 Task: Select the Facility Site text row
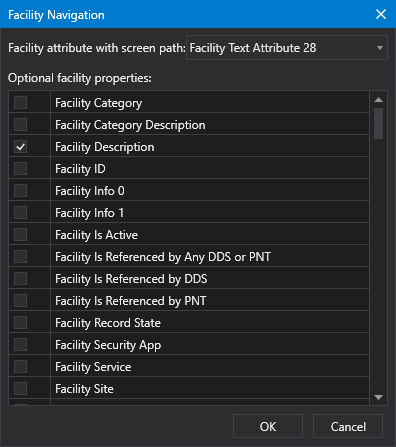coord(210,389)
